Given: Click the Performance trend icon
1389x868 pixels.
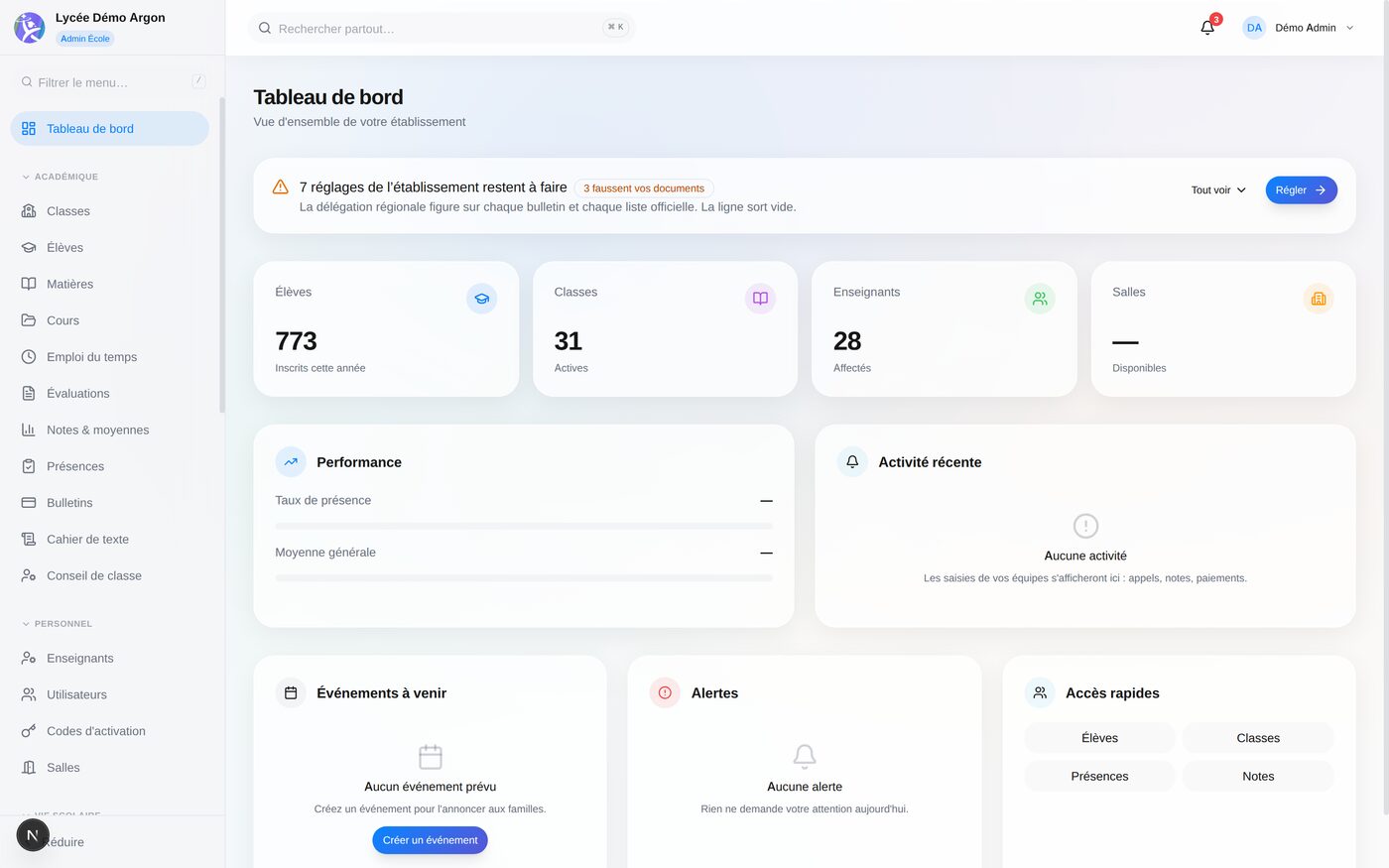Looking at the screenshot, I should coord(291,462).
